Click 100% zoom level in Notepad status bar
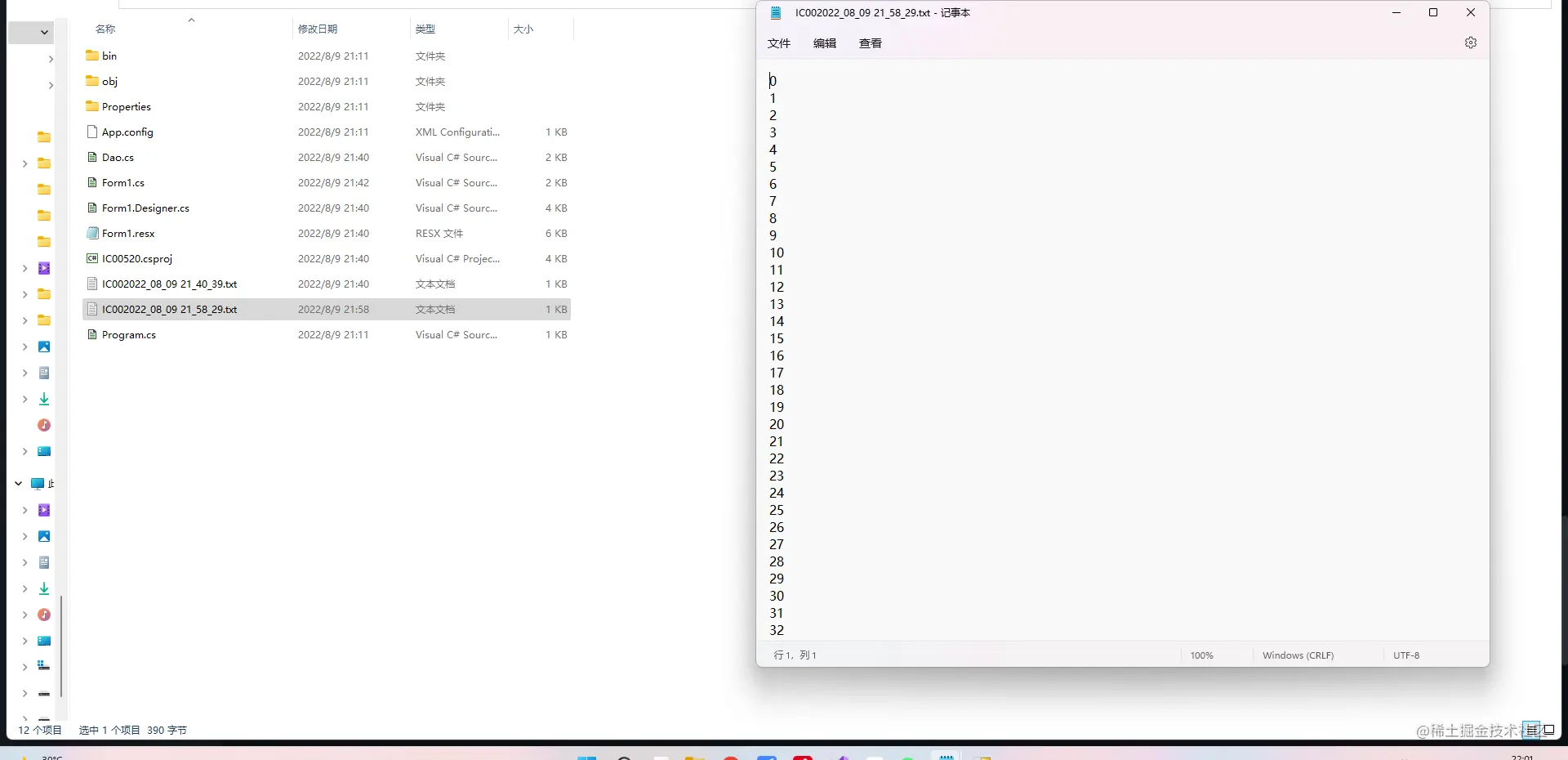The image size is (1568, 760). (x=1201, y=655)
